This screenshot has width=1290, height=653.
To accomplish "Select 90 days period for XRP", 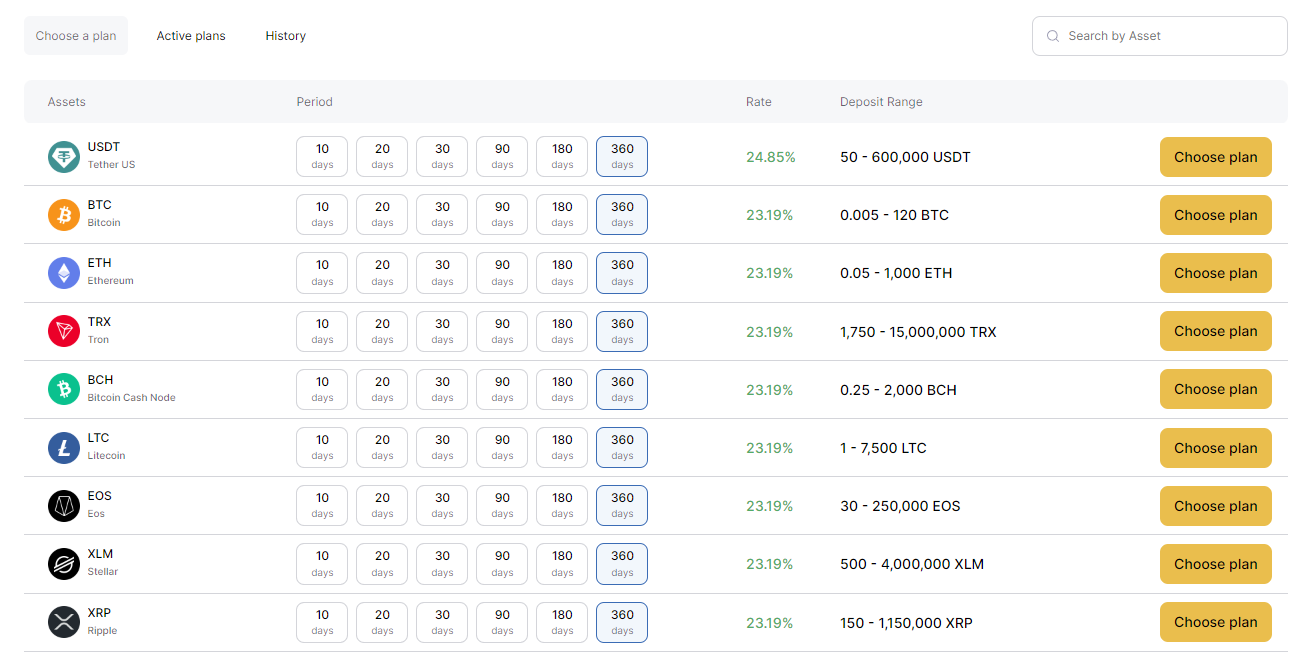I will coord(502,622).
